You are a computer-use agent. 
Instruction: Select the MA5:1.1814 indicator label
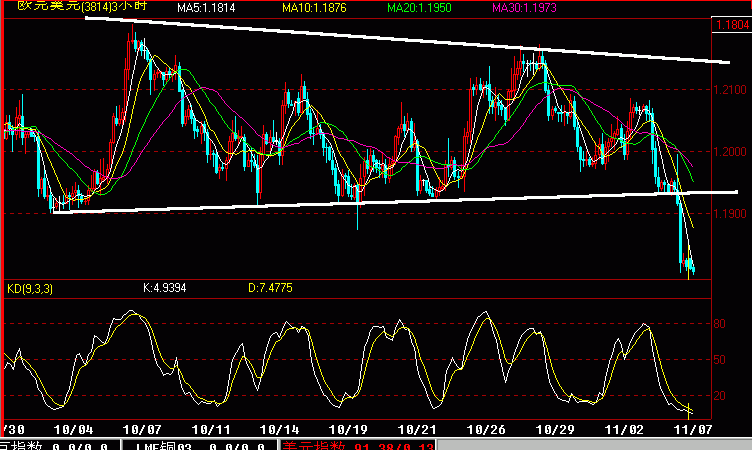206,8
